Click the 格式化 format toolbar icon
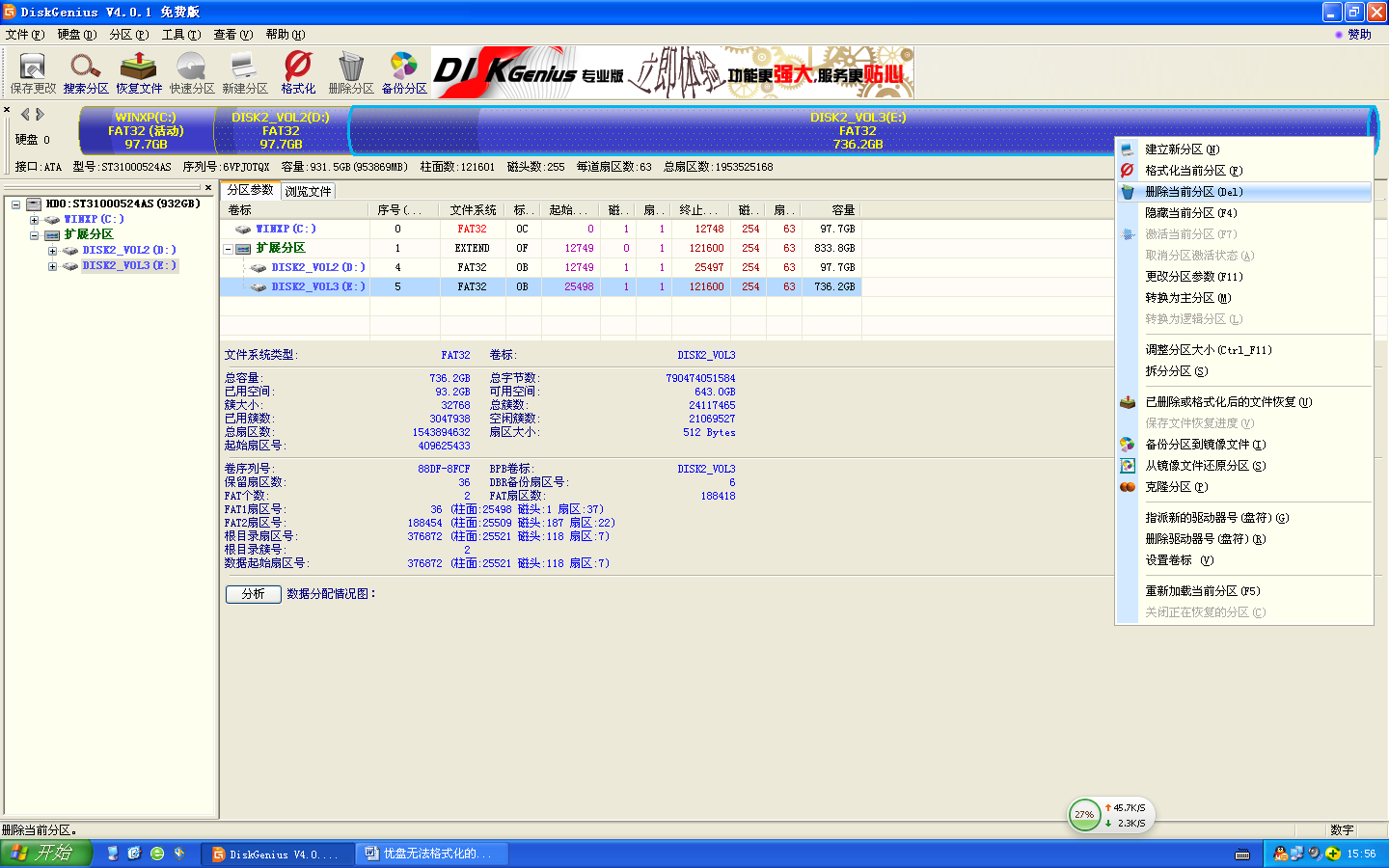 [x=298, y=72]
